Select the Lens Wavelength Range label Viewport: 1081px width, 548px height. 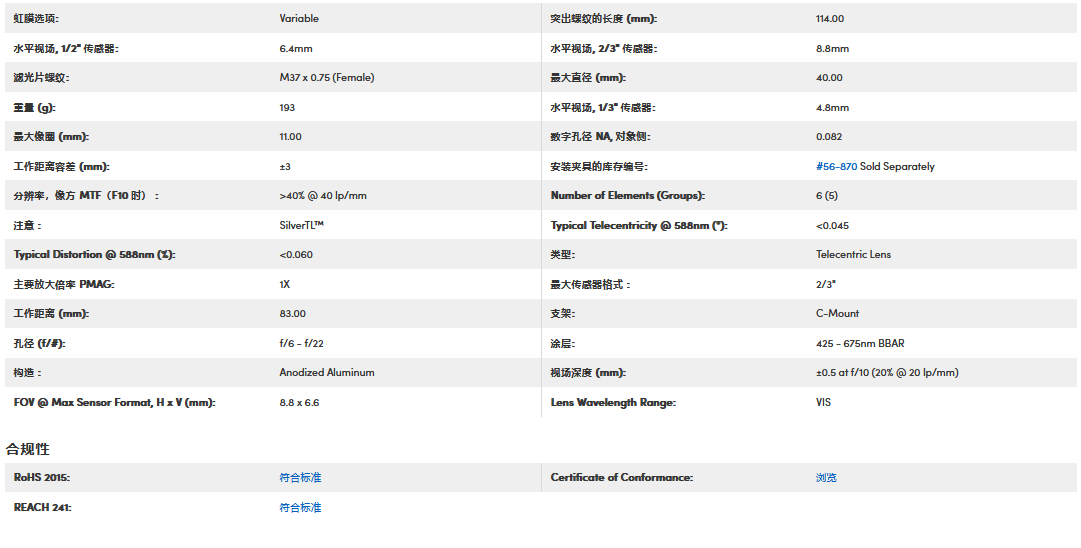613,403
